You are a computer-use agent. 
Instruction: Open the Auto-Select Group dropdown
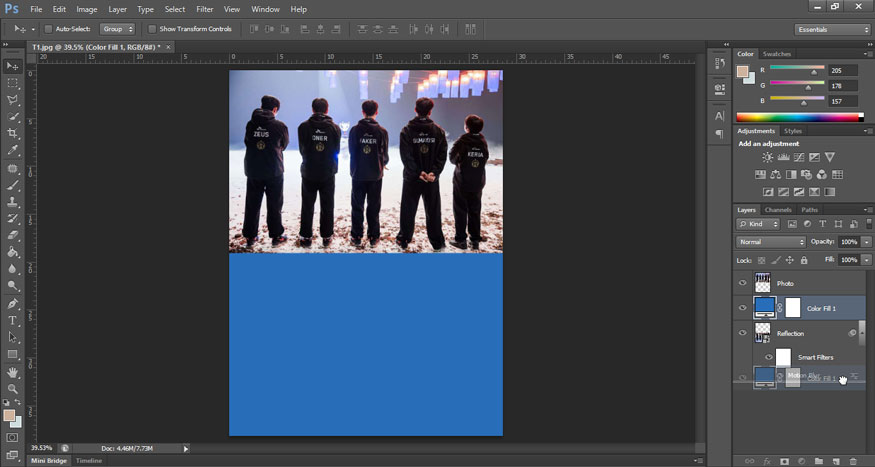[116, 29]
